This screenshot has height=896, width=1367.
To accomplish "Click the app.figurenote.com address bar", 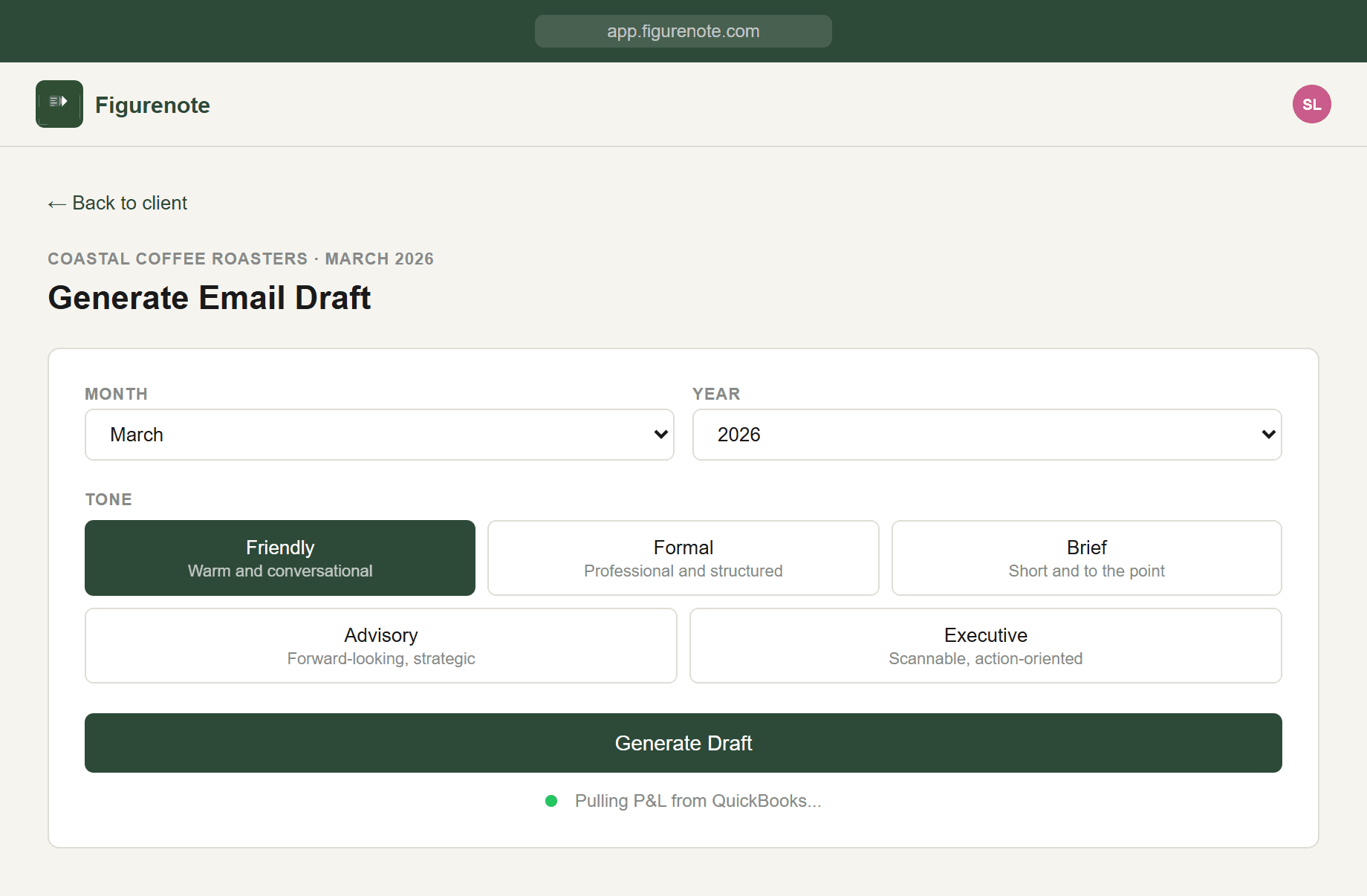I will pyautogui.click(x=683, y=31).
